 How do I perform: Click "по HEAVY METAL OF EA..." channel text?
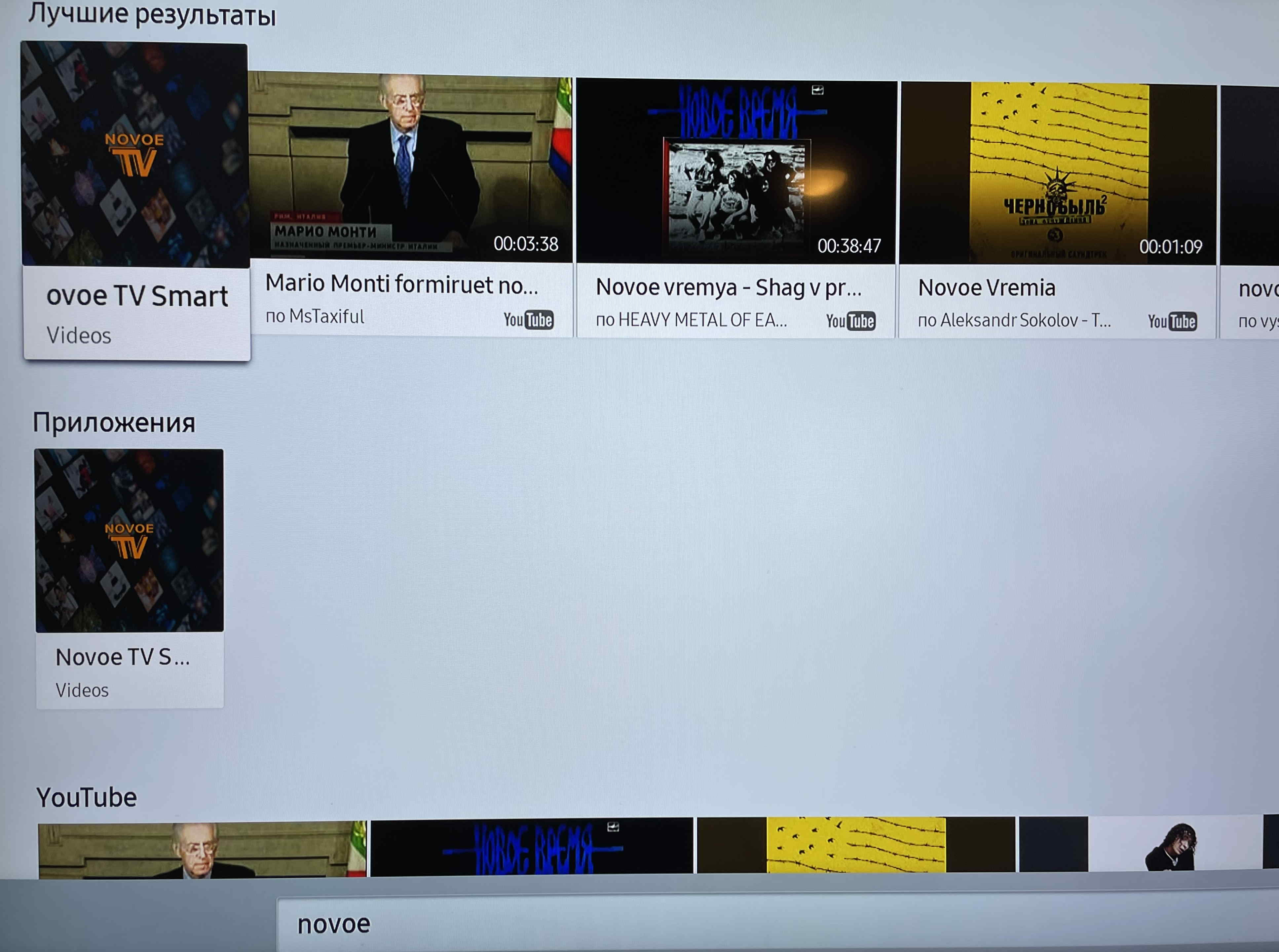click(x=691, y=320)
